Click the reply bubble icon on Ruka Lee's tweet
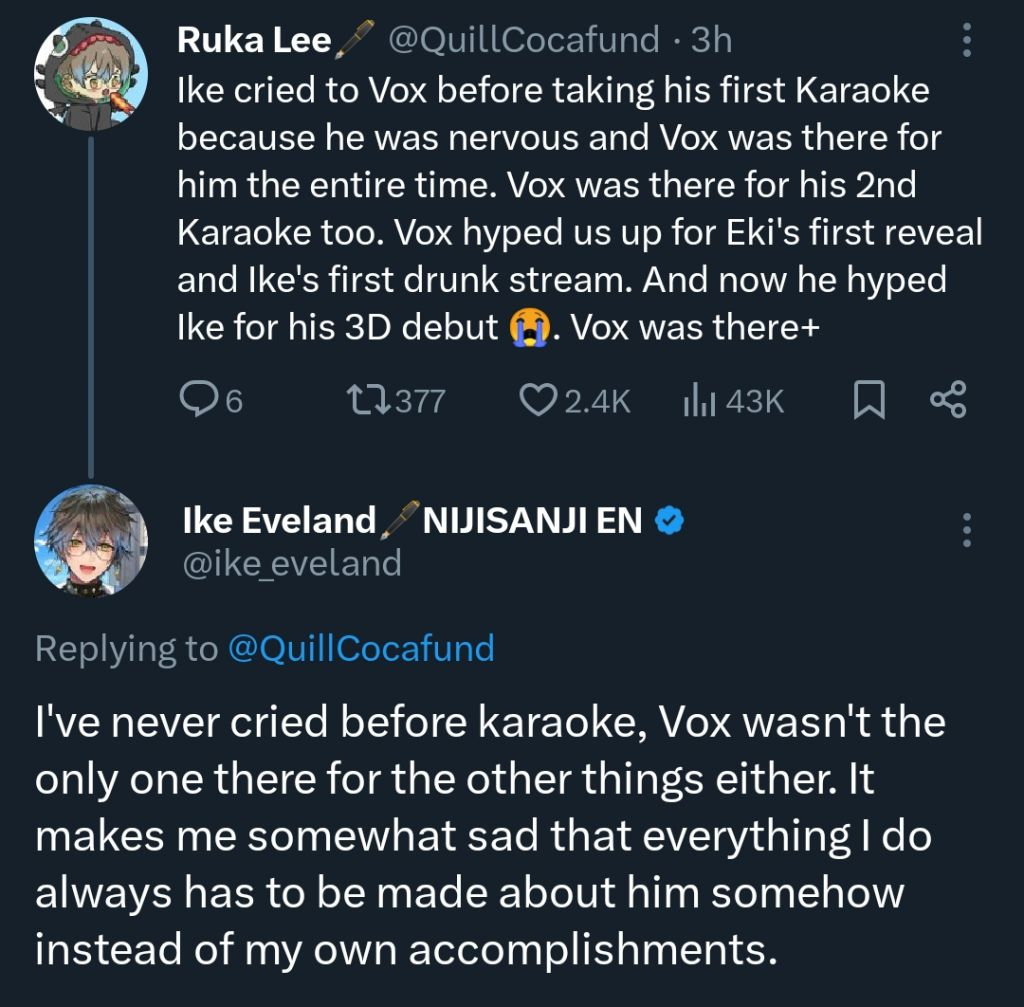 (x=198, y=401)
